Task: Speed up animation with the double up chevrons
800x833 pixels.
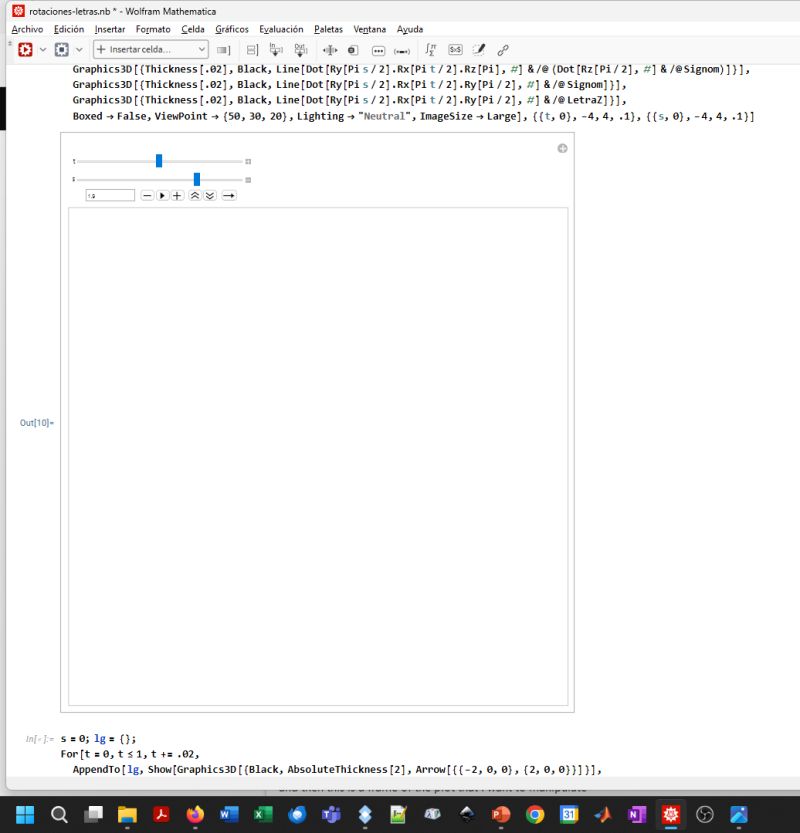Action: (x=195, y=195)
